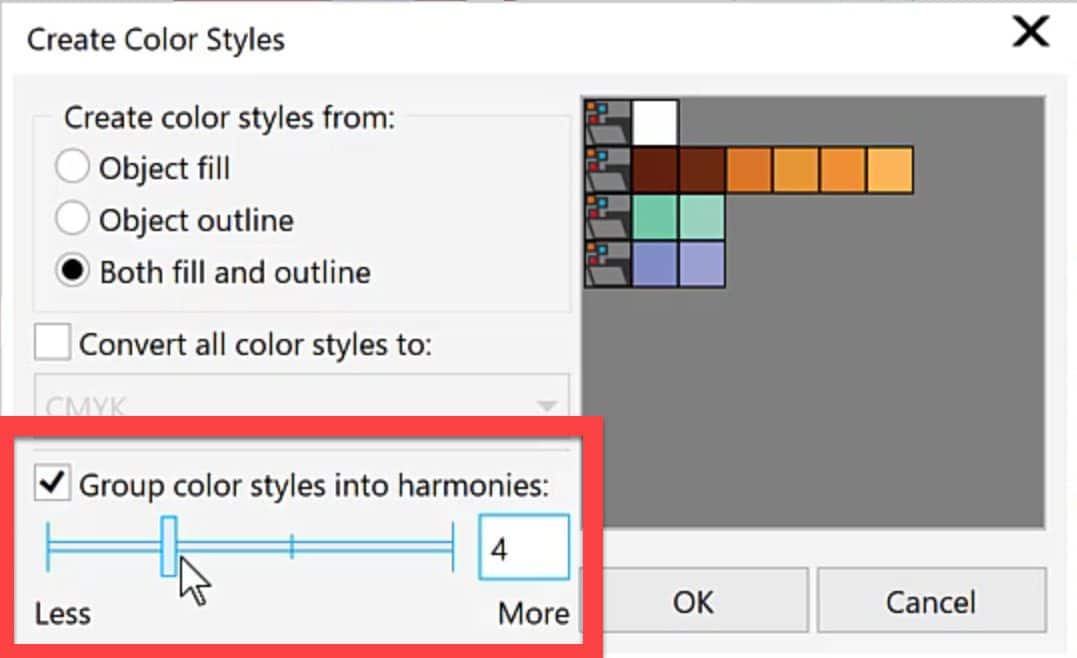1077x658 pixels.
Task: Select Both fill and outline option
Action: [71, 271]
